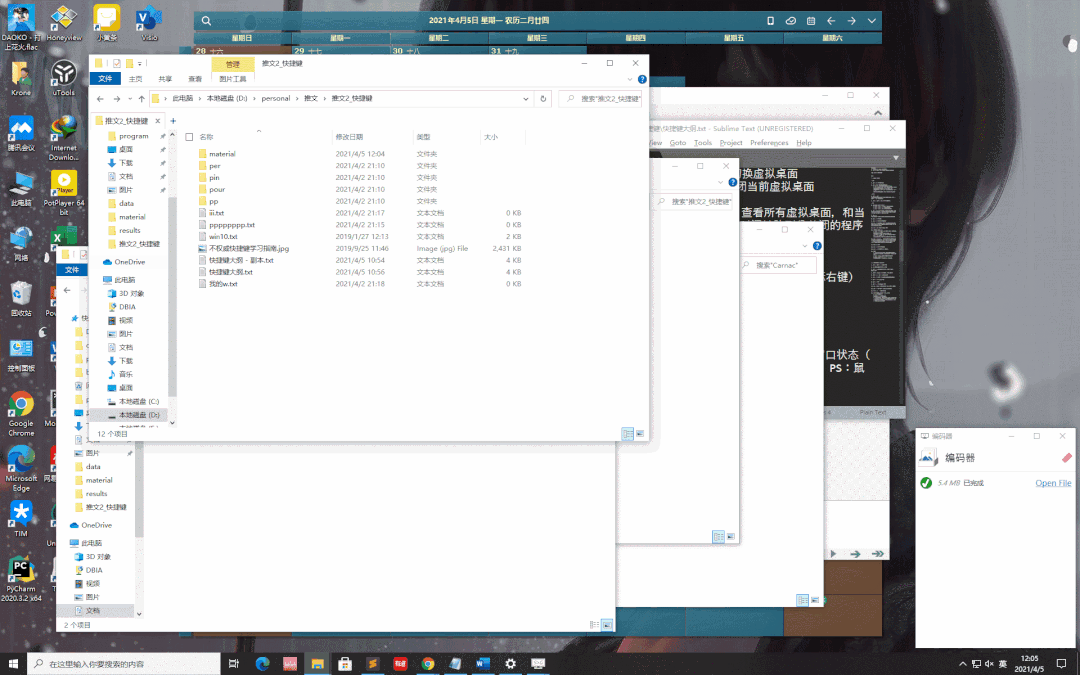Open TIM desktop shortcut
1080x675 pixels.
point(21,519)
